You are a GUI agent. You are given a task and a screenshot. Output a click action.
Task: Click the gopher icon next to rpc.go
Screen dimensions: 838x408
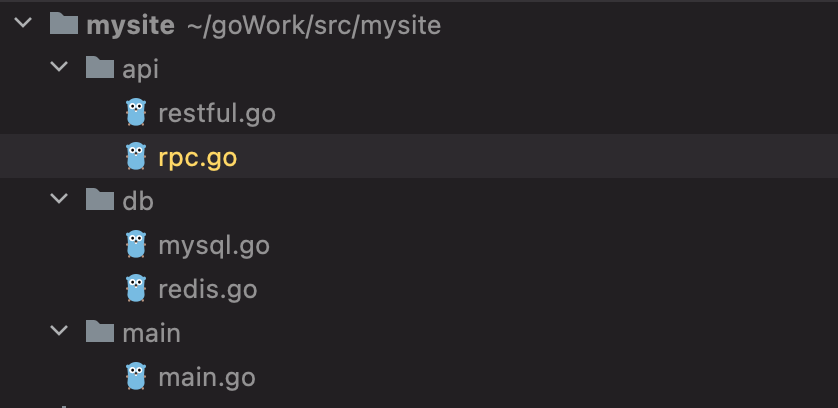136,157
